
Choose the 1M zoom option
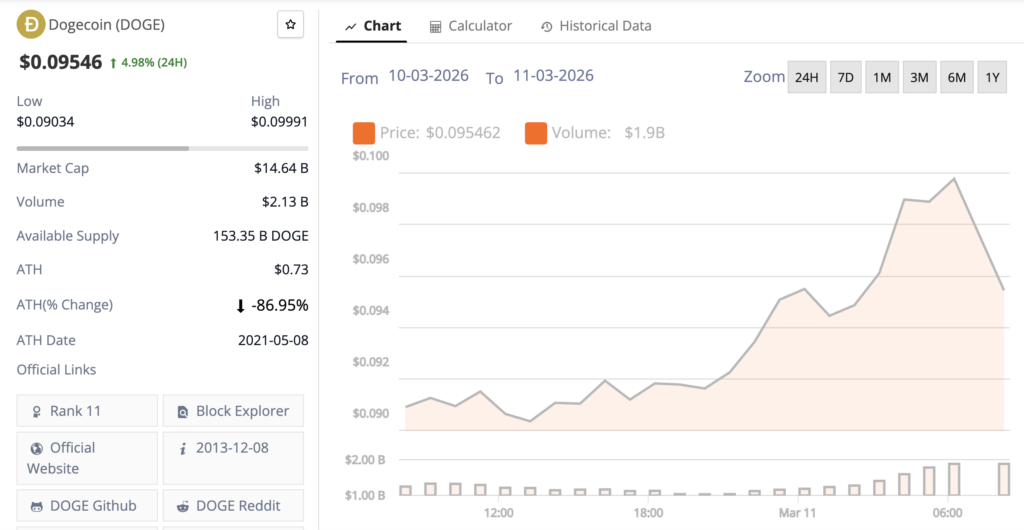click(x=882, y=78)
